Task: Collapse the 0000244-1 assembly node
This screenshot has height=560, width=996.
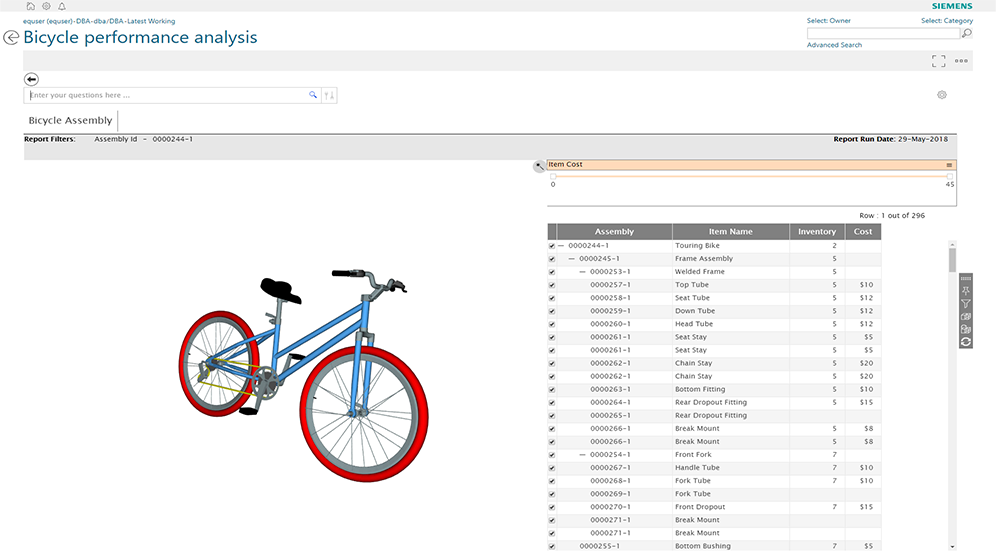Action: pos(561,246)
